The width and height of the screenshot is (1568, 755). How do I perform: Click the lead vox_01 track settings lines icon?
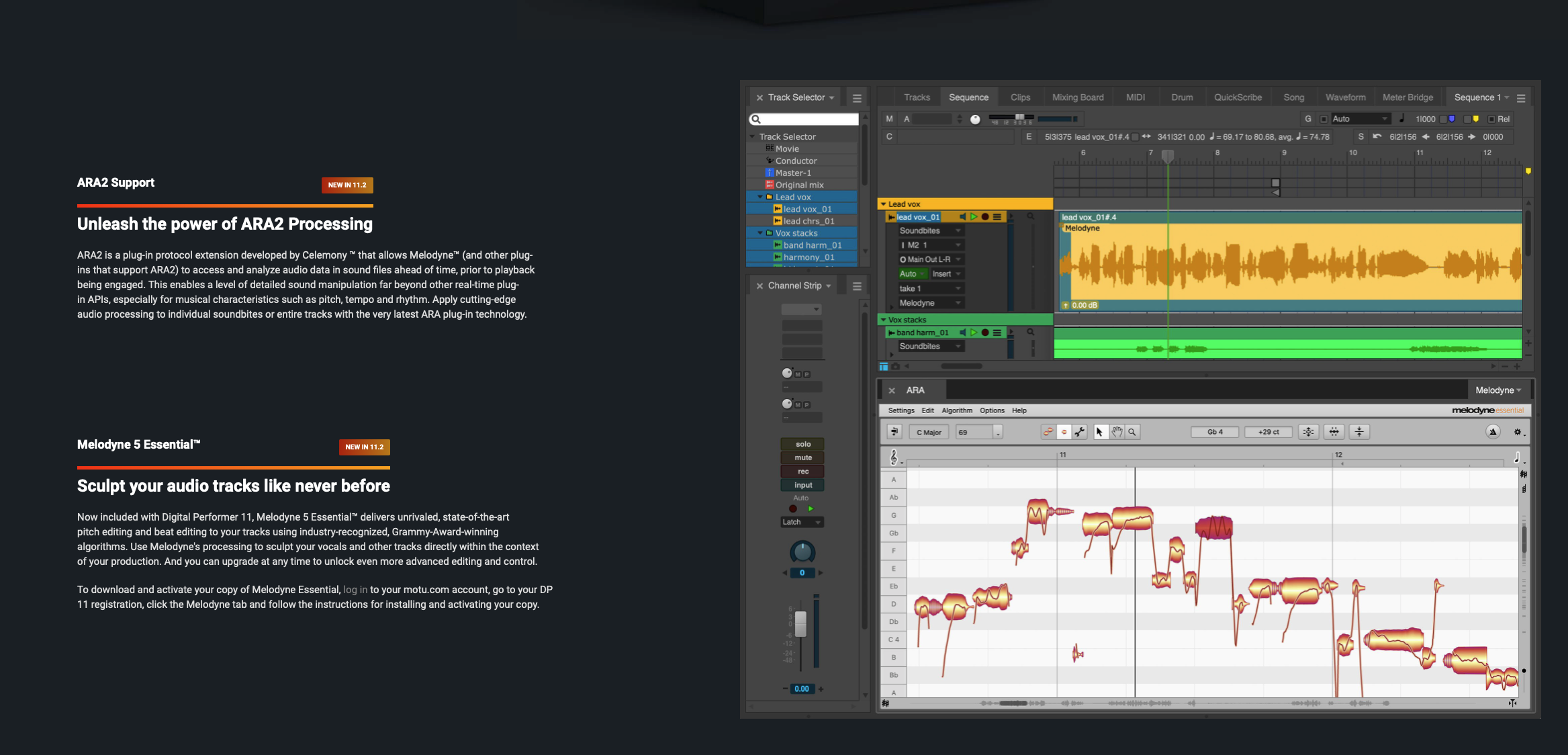(997, 217)
